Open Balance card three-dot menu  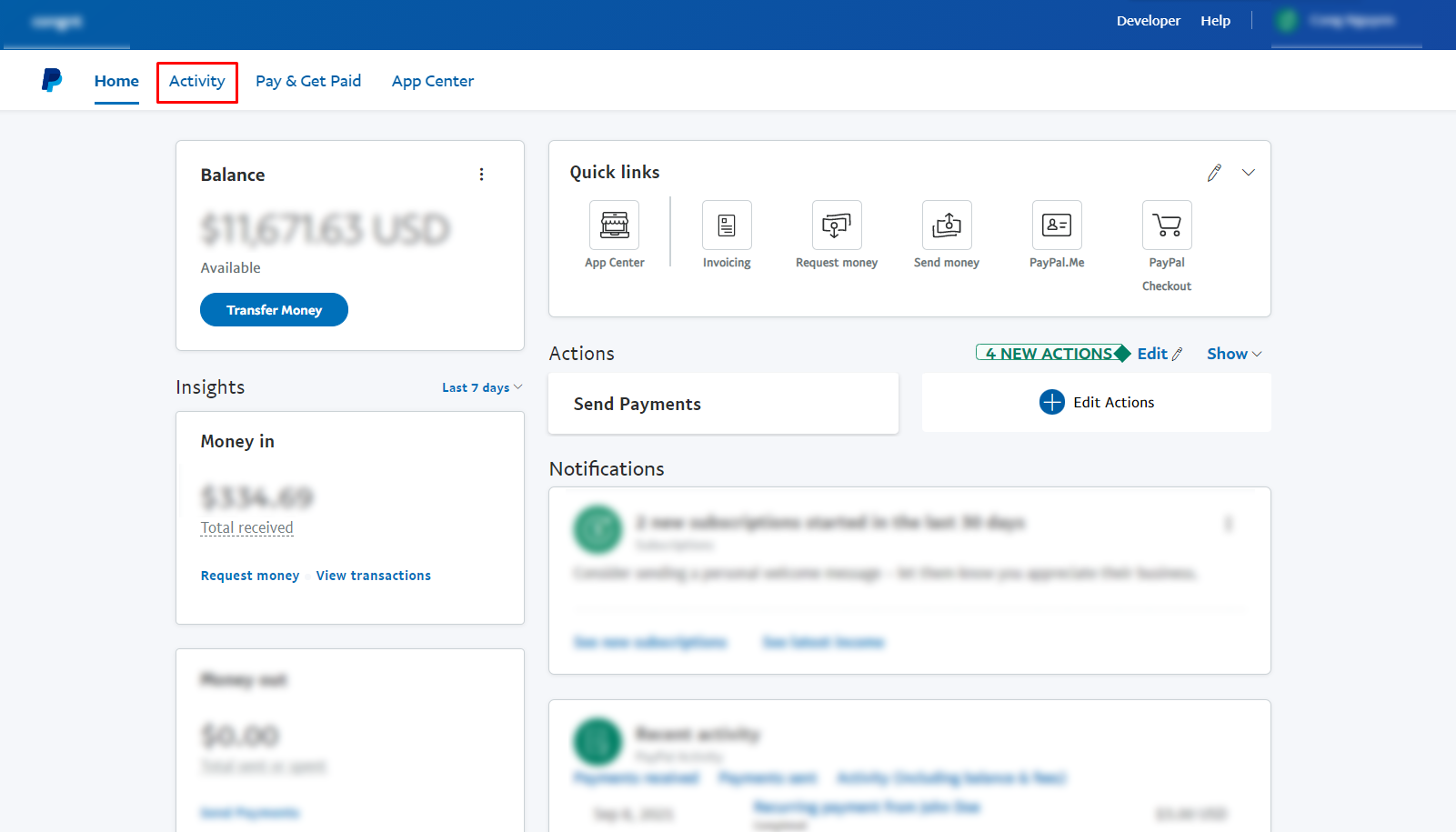(x=481, y=175)
